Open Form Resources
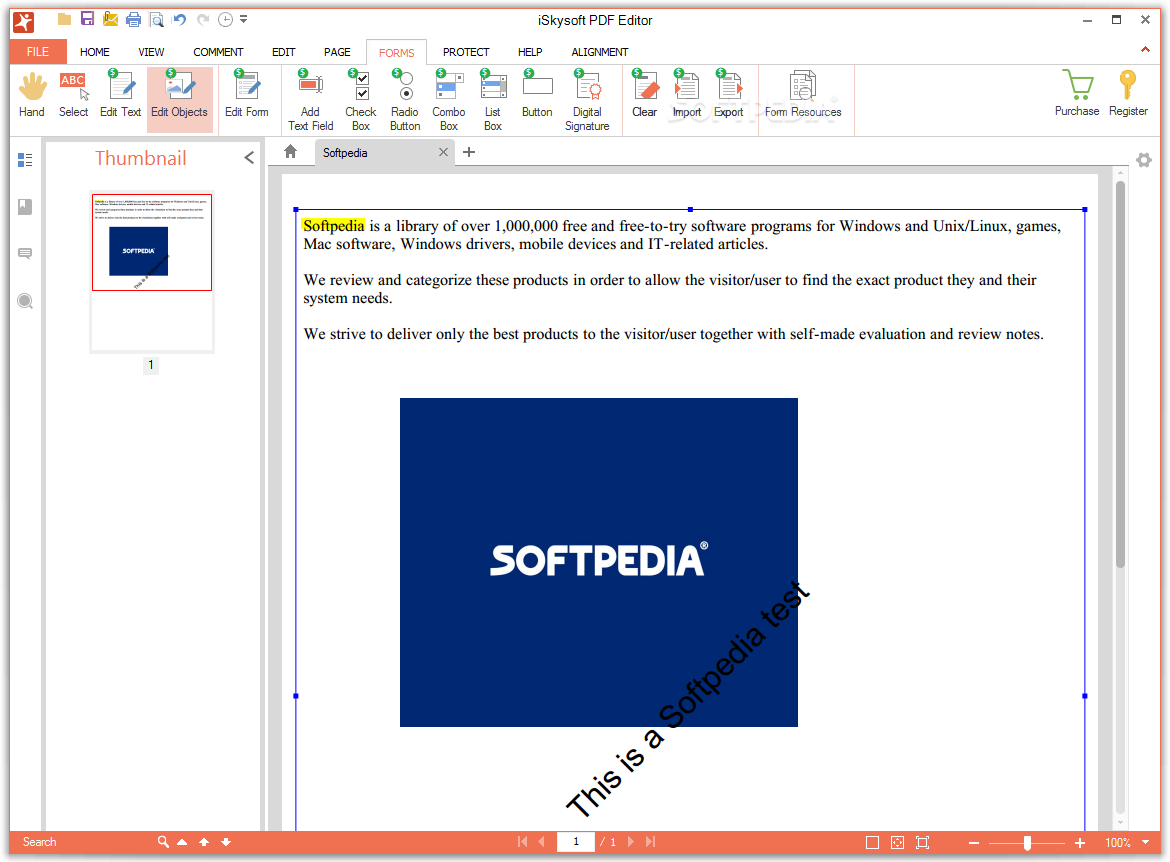The width and height of the screenshot is (1170, 862). [803, 96]
